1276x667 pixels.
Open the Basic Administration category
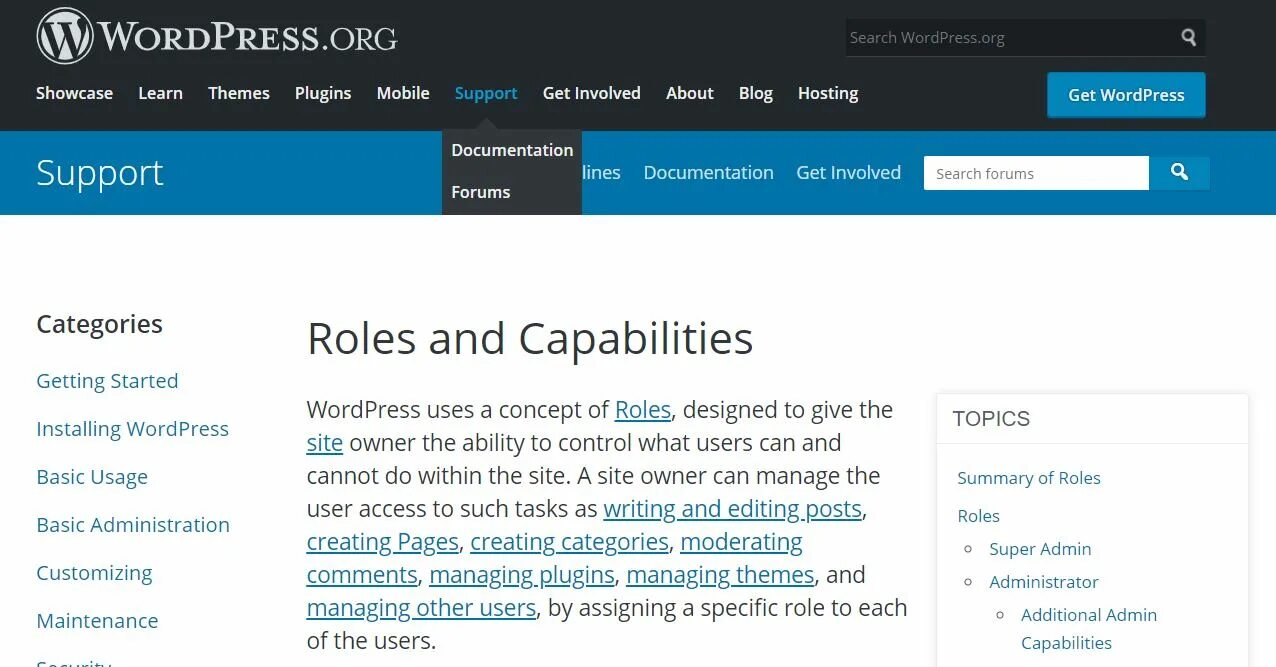[x=133, y=525]
